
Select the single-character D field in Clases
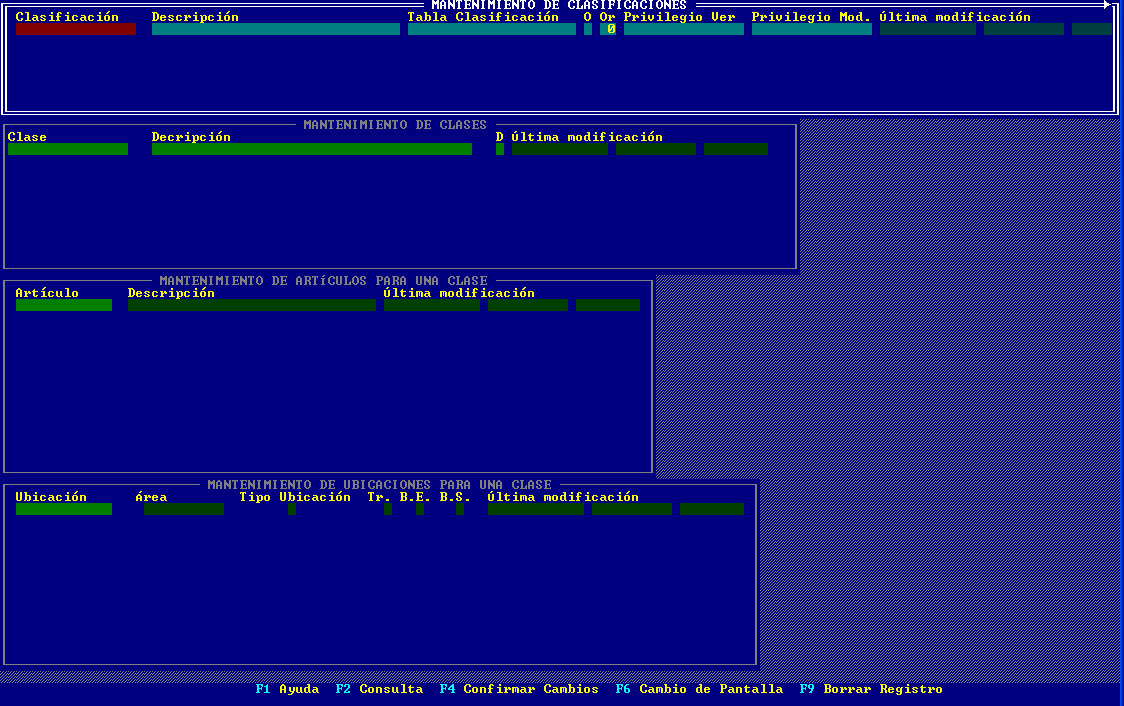500,149
